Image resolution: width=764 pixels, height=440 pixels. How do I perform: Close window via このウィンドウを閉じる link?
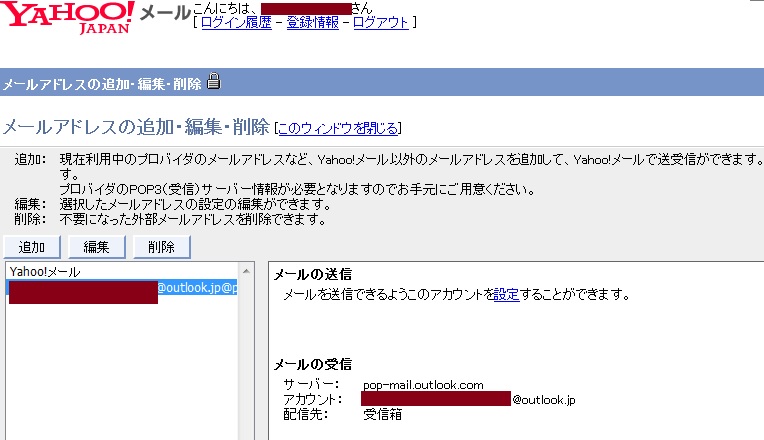(338, 128)
